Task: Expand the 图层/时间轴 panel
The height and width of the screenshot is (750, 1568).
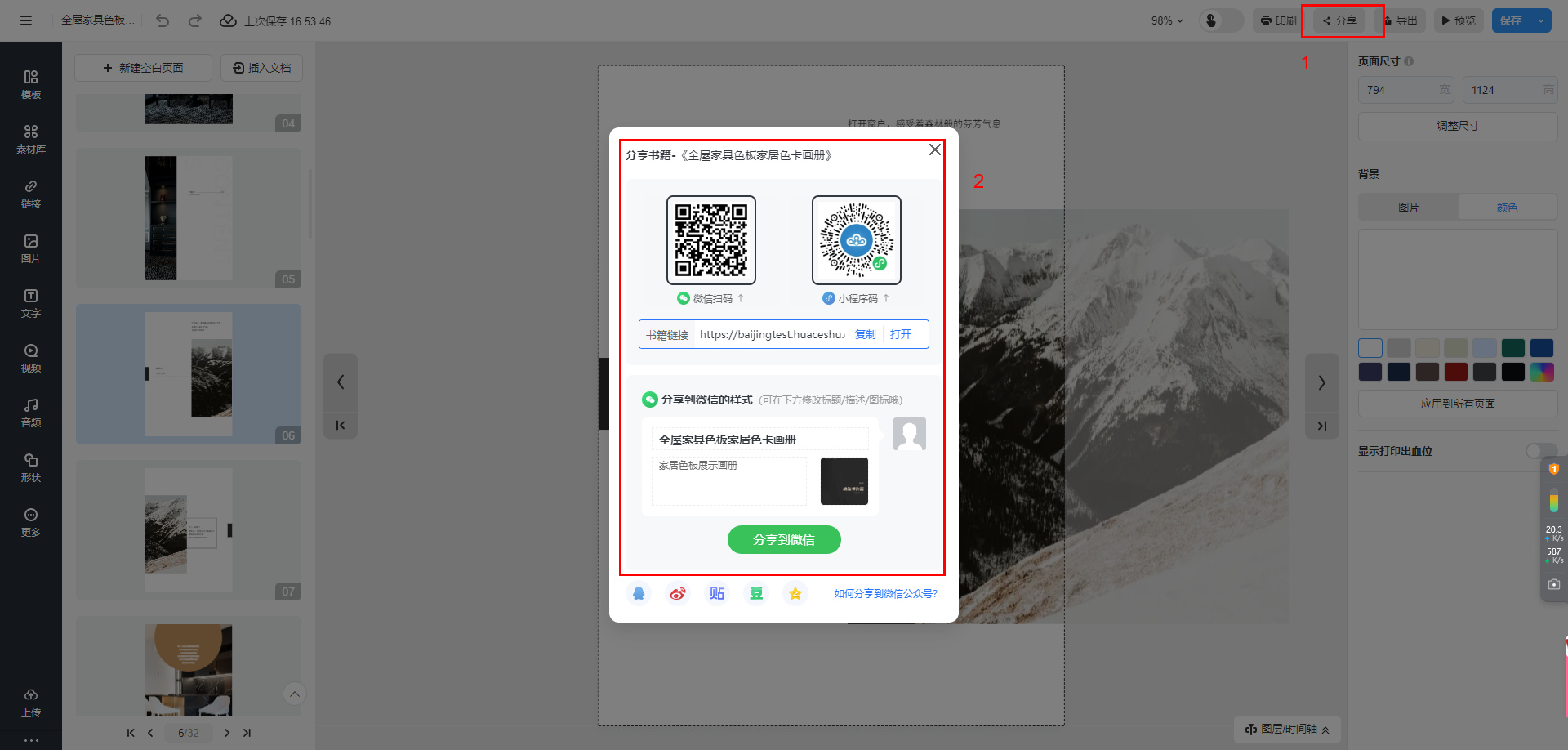Action: point(1287,729)
